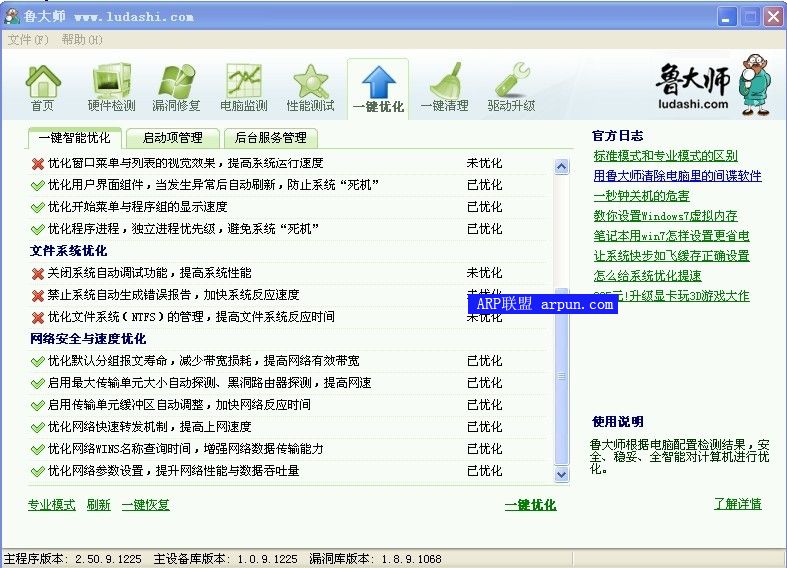Open the 性能测试 performance test icon

coord(310,88)
